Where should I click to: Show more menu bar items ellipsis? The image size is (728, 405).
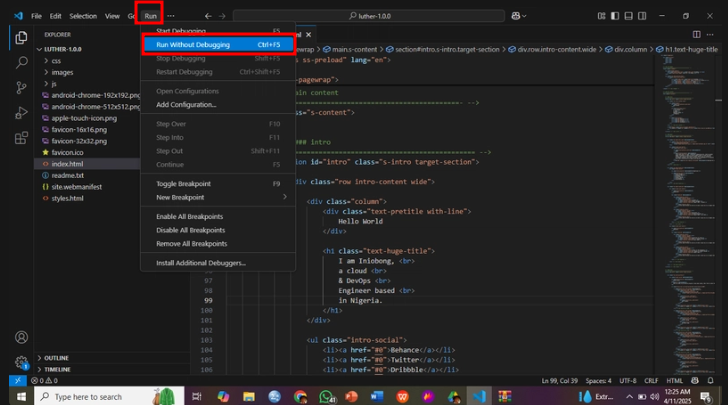171,16
